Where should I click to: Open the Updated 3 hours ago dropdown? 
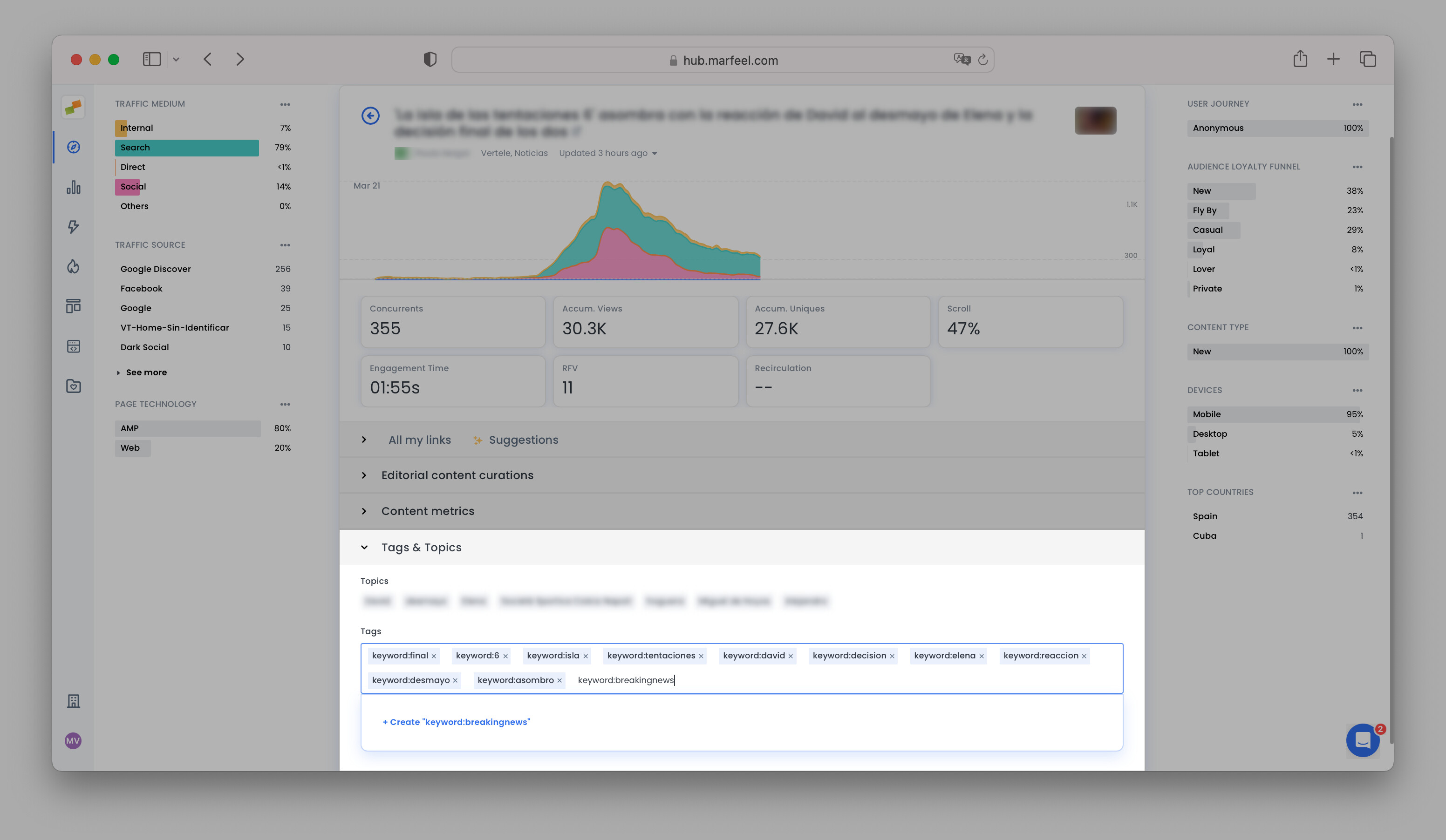coord(607,153)
